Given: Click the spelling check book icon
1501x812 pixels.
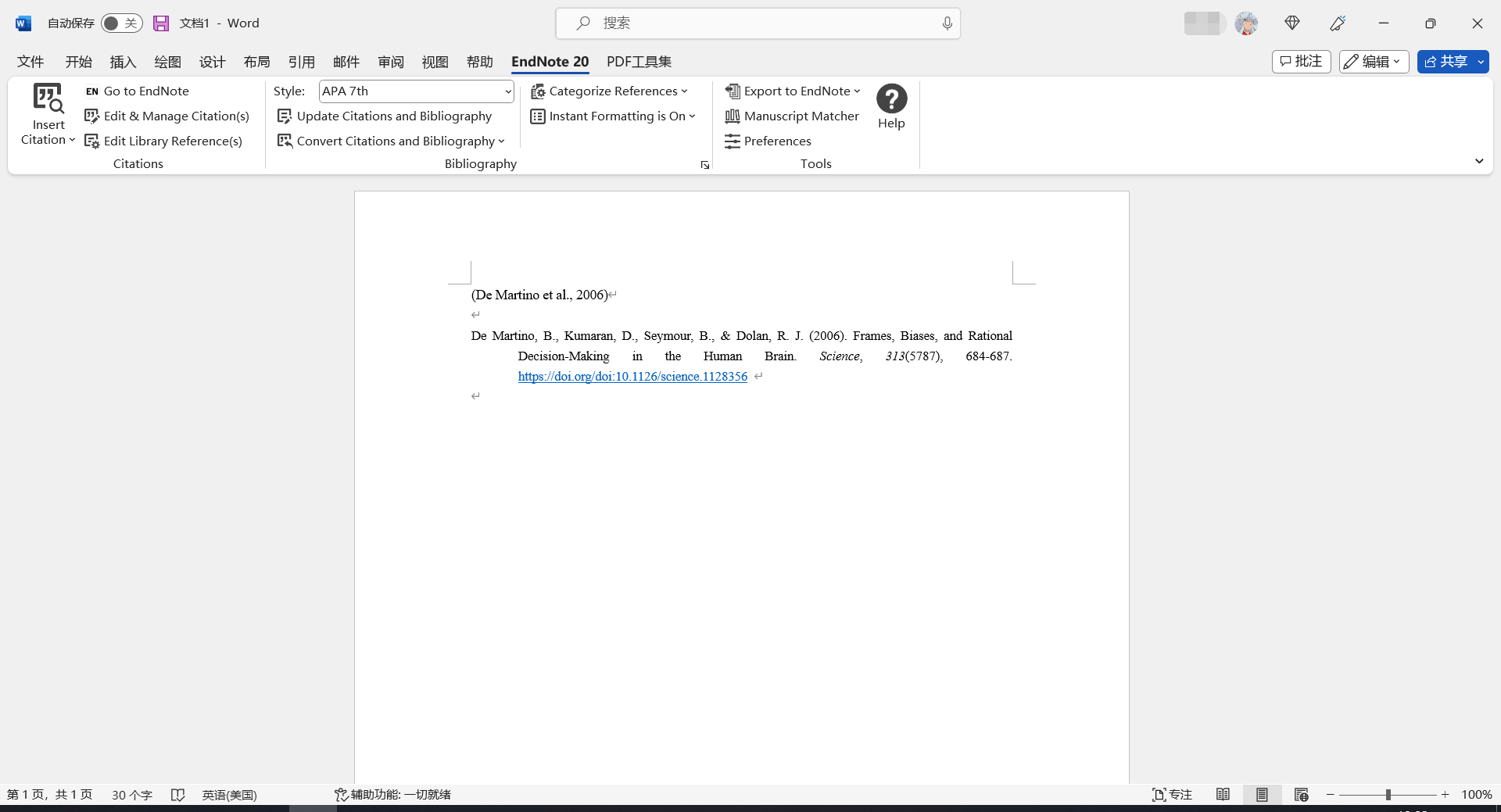Looking at the screenshot, I should pos(178,795).
